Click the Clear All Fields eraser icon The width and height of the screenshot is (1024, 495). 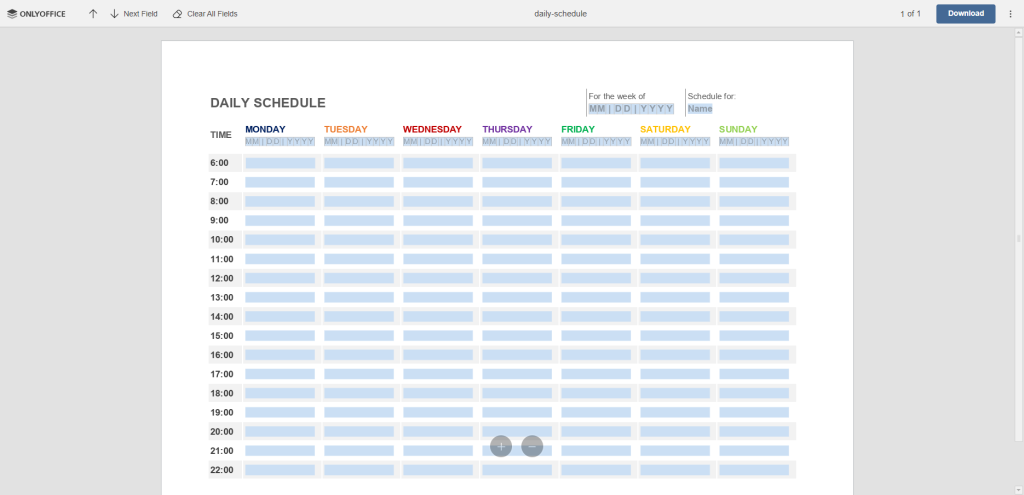pyautogui.click(x=178, y=14)
